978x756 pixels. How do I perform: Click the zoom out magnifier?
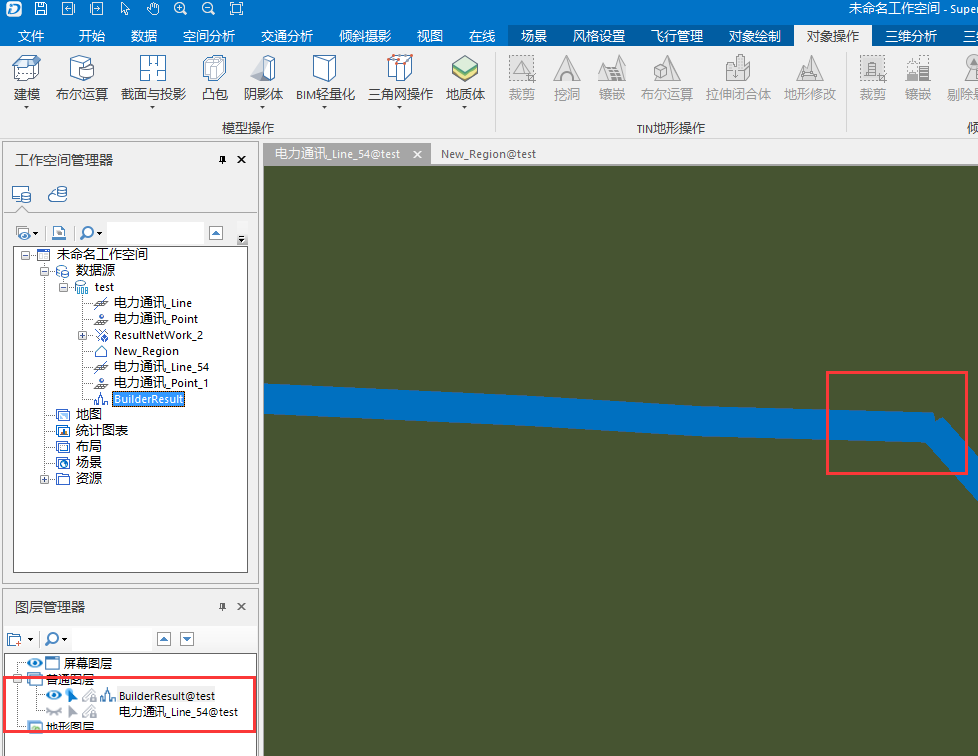click(x=208, y=8)
